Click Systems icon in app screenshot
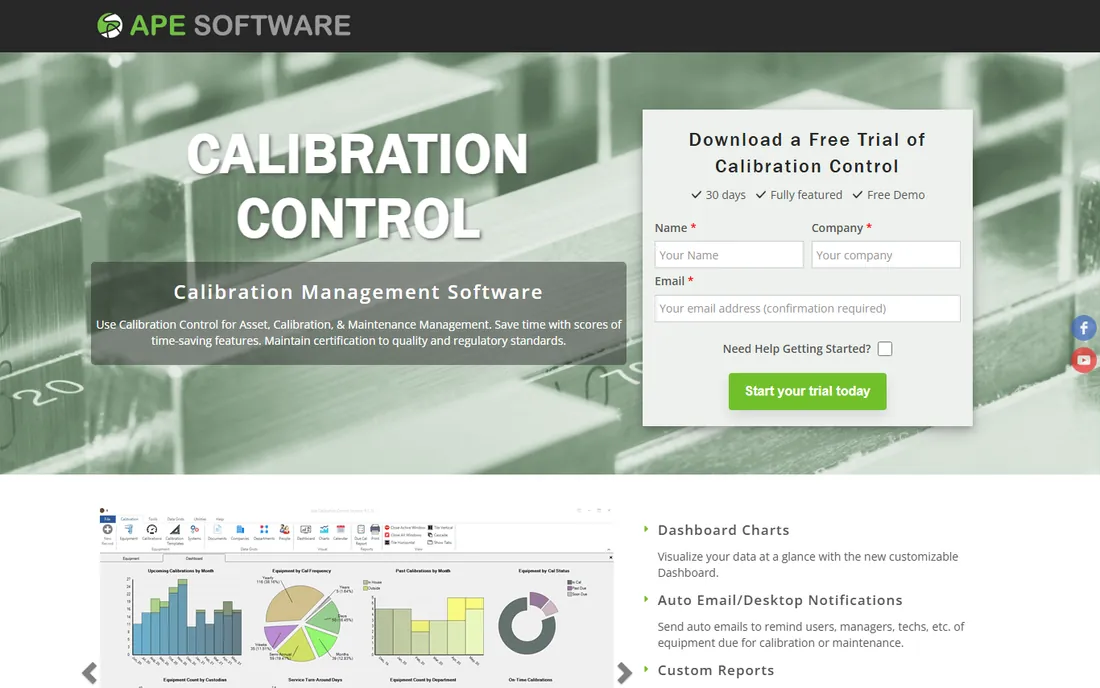 pyautogui.click(x=194, y=532)
